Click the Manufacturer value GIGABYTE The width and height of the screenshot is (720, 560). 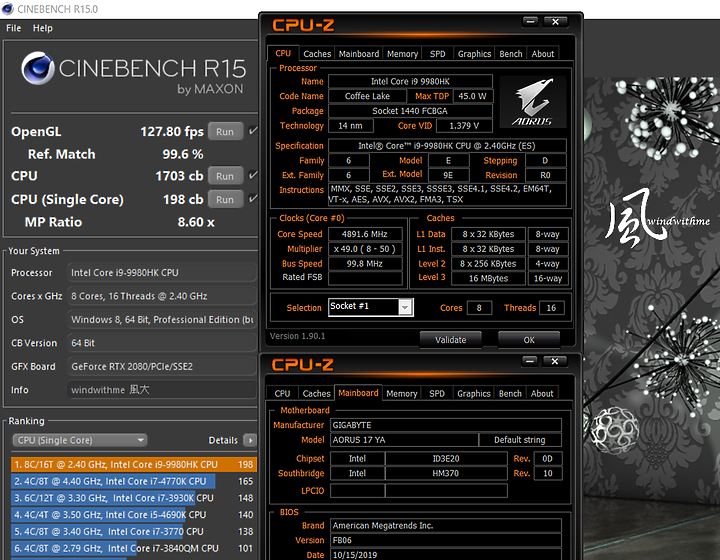pos(446,425)
